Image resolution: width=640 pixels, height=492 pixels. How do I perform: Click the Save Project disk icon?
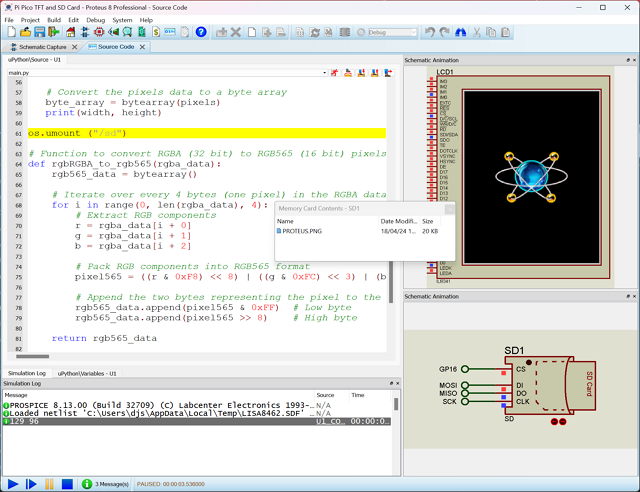(39, 32)
